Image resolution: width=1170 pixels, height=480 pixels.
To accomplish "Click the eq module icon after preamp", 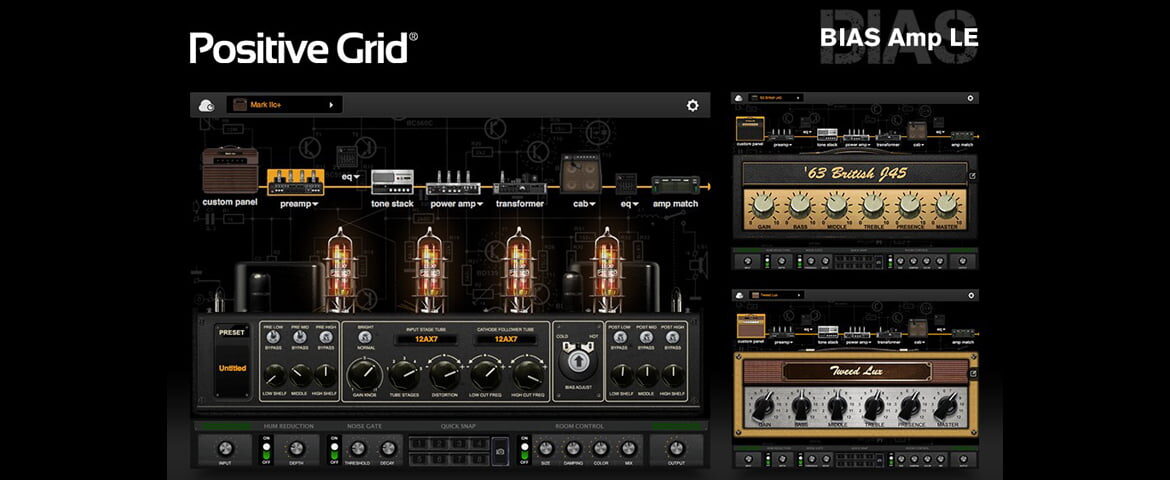I will click(x=346, y=158).
